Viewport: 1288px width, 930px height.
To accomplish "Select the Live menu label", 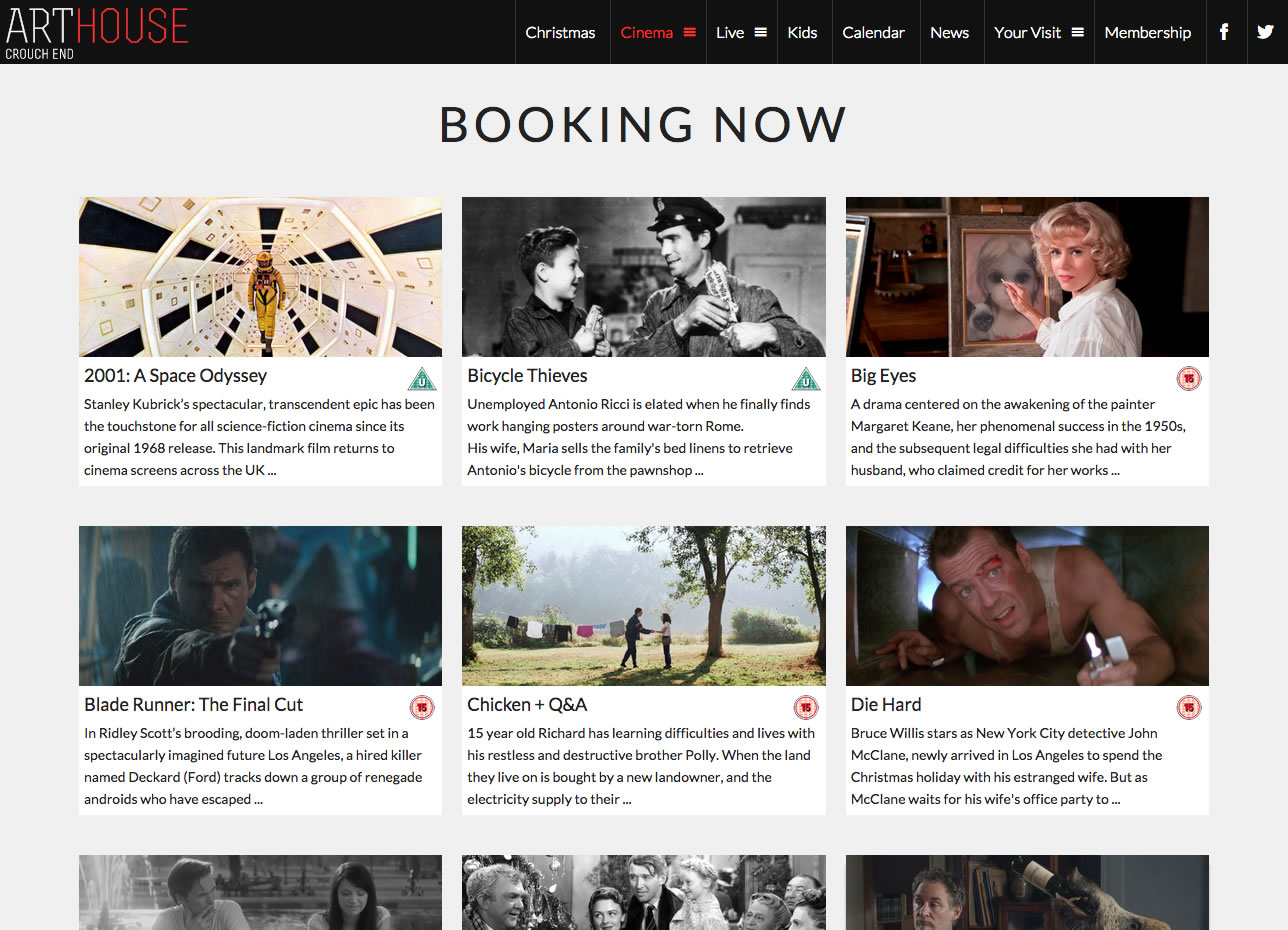I will [x=730, y=32].
